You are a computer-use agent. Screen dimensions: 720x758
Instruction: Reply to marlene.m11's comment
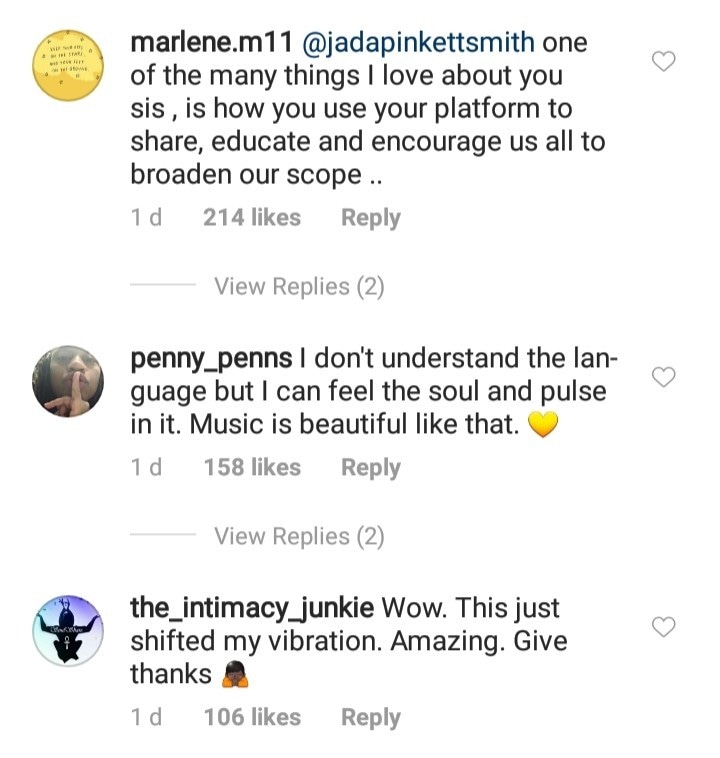(370, 218)
